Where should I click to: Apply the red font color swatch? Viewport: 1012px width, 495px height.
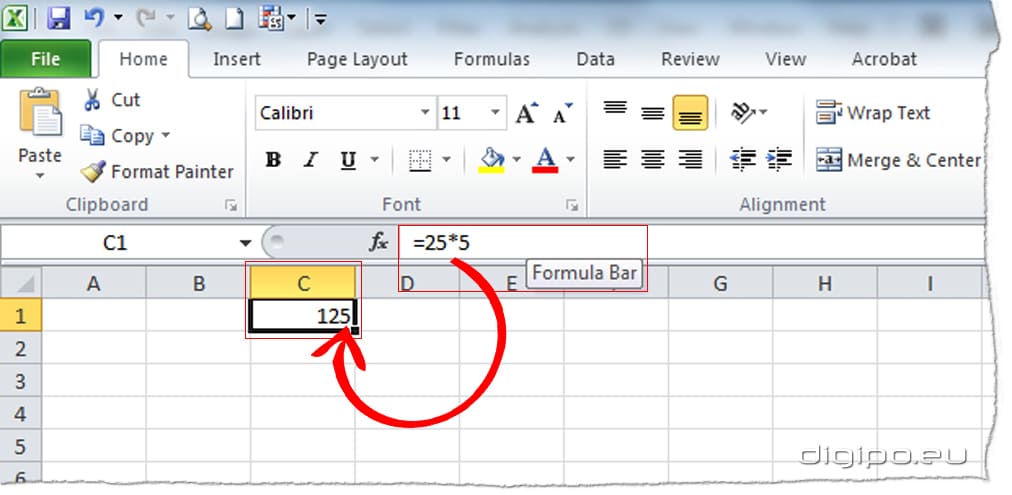coord(546,160)
